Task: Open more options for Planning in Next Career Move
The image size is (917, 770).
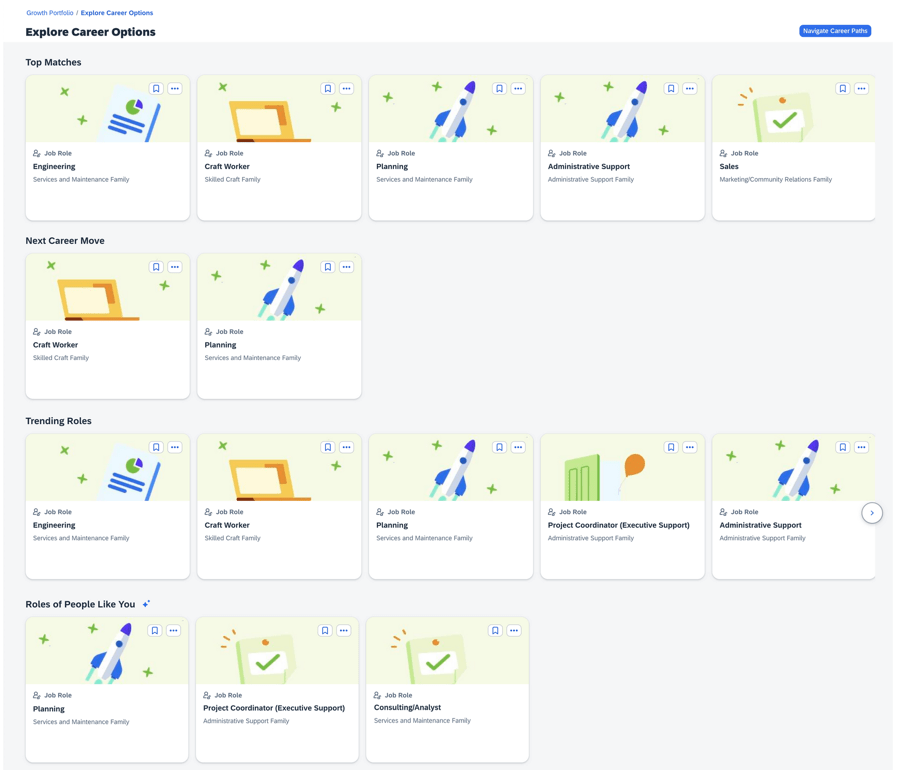Action: pyautogui.click(x=346, y=267)
